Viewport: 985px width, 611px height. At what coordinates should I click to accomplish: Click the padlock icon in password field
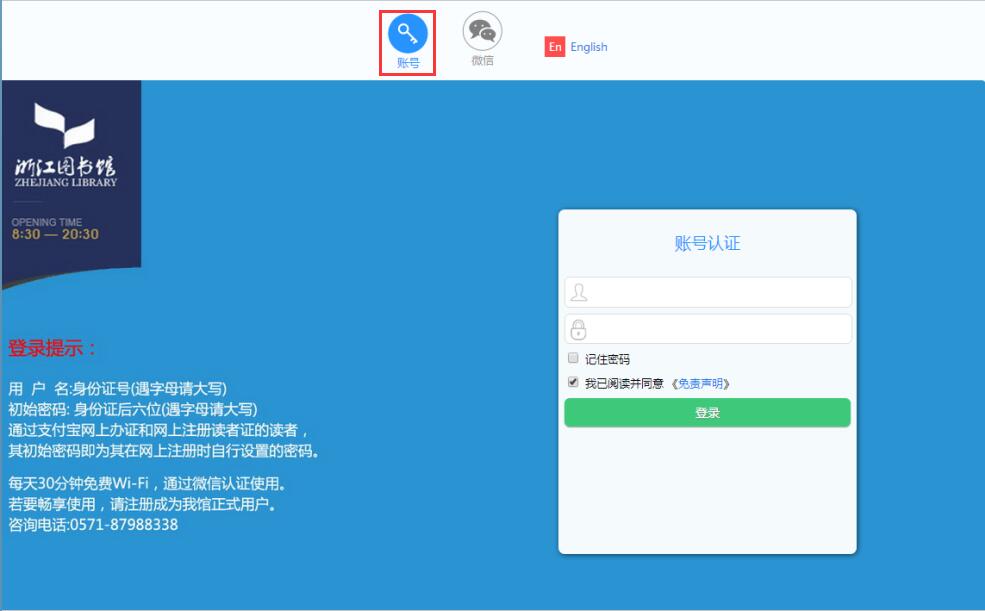pyautogui.click(x=579, y=329)
